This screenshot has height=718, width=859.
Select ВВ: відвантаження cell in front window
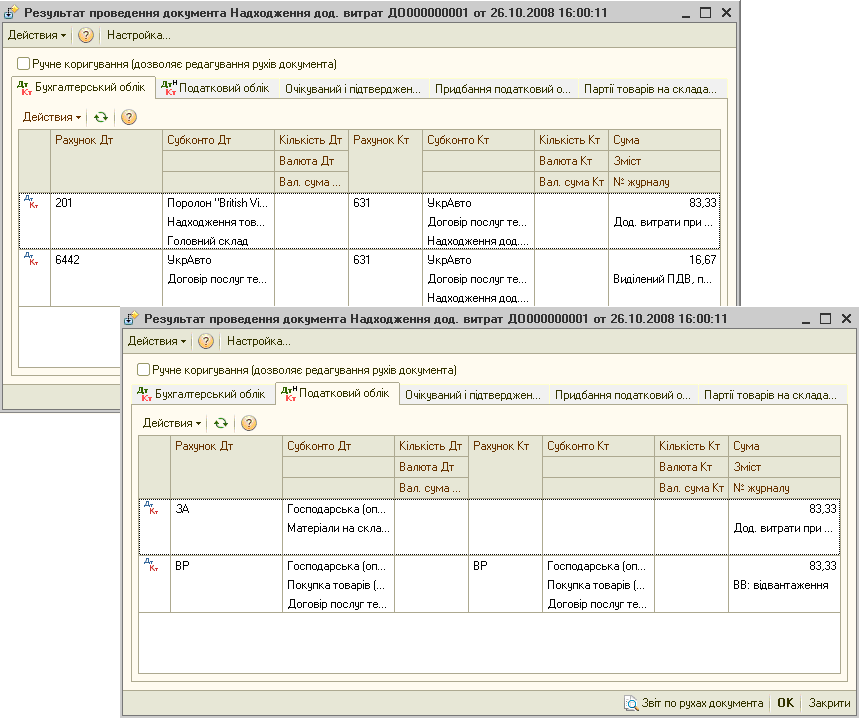784,585
